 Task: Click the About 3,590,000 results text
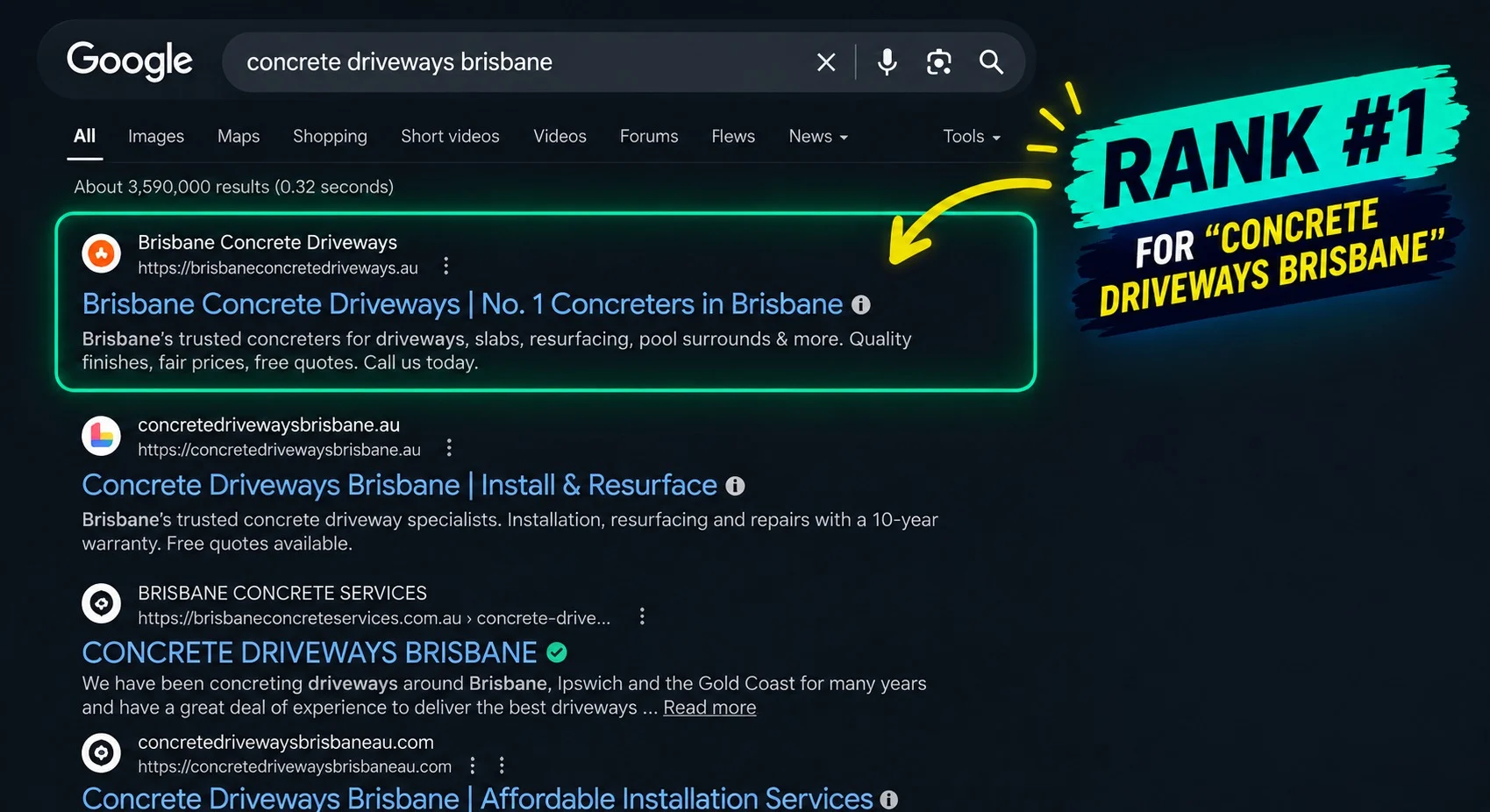tap(233, 187)
